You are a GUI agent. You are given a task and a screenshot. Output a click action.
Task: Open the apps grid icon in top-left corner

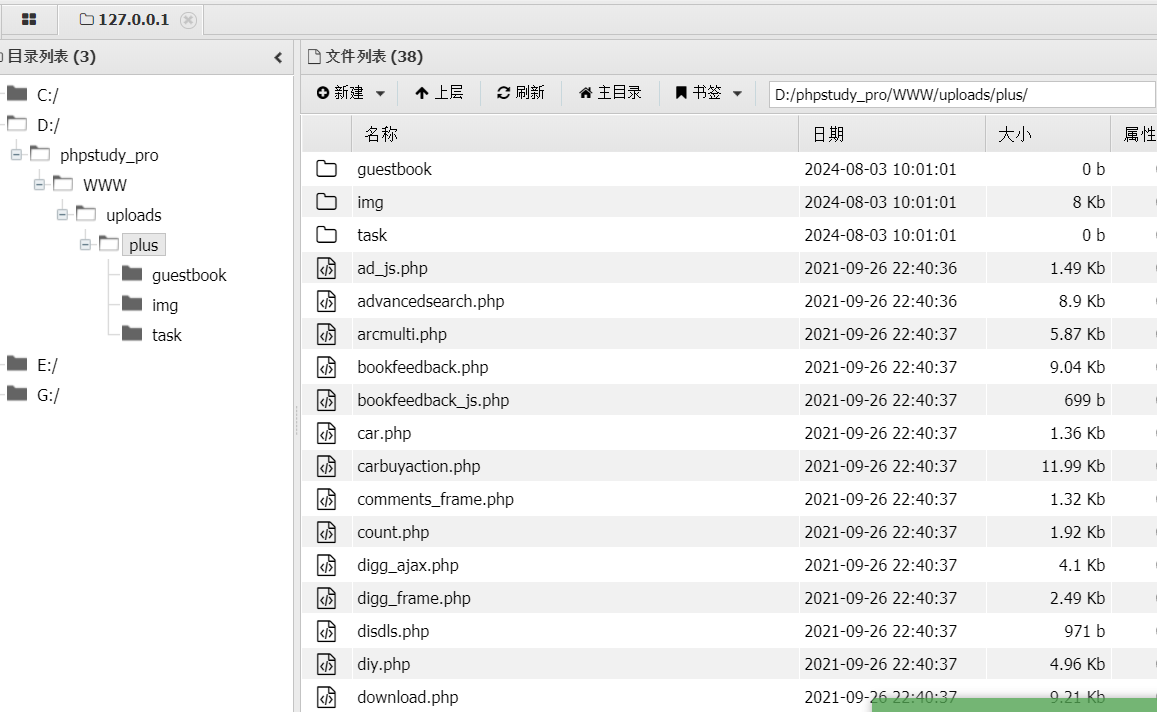(x=29, y=18)
